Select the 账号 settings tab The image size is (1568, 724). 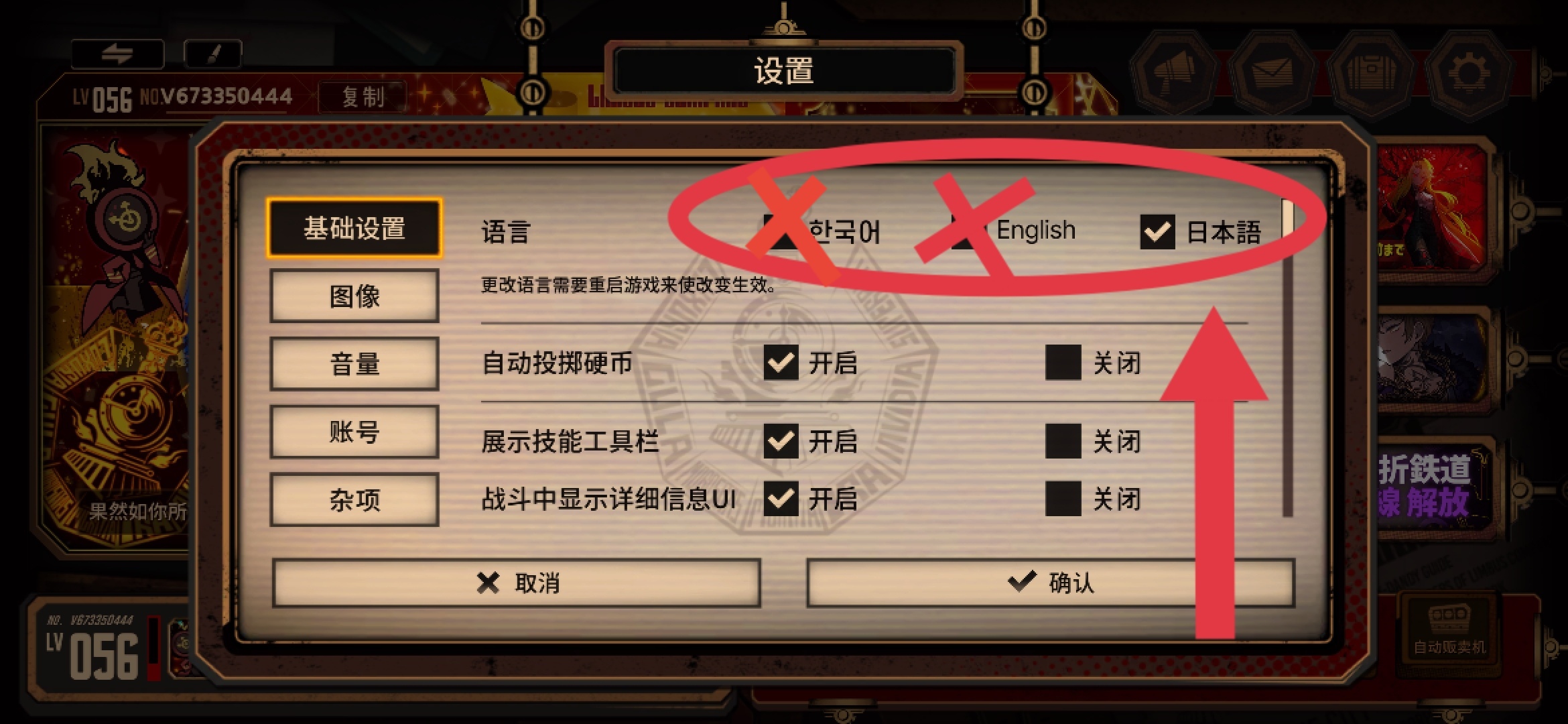[x=354, y=432]
